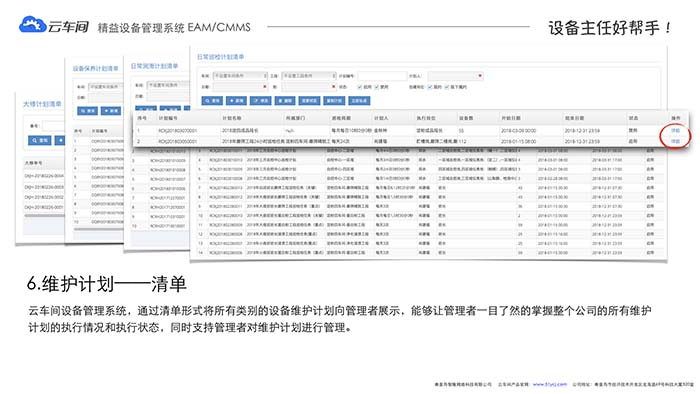Screen dimensions: 700x394
Task: Open 详细 link for plan starting 2018-03-09
Action: coord(675,130)
